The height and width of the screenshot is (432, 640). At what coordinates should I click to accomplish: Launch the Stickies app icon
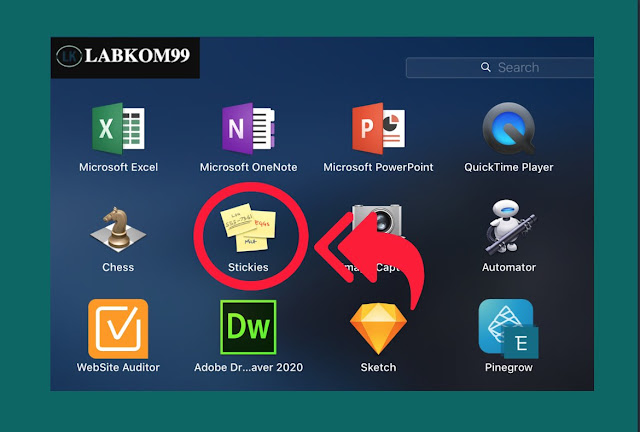coord(248,227)
